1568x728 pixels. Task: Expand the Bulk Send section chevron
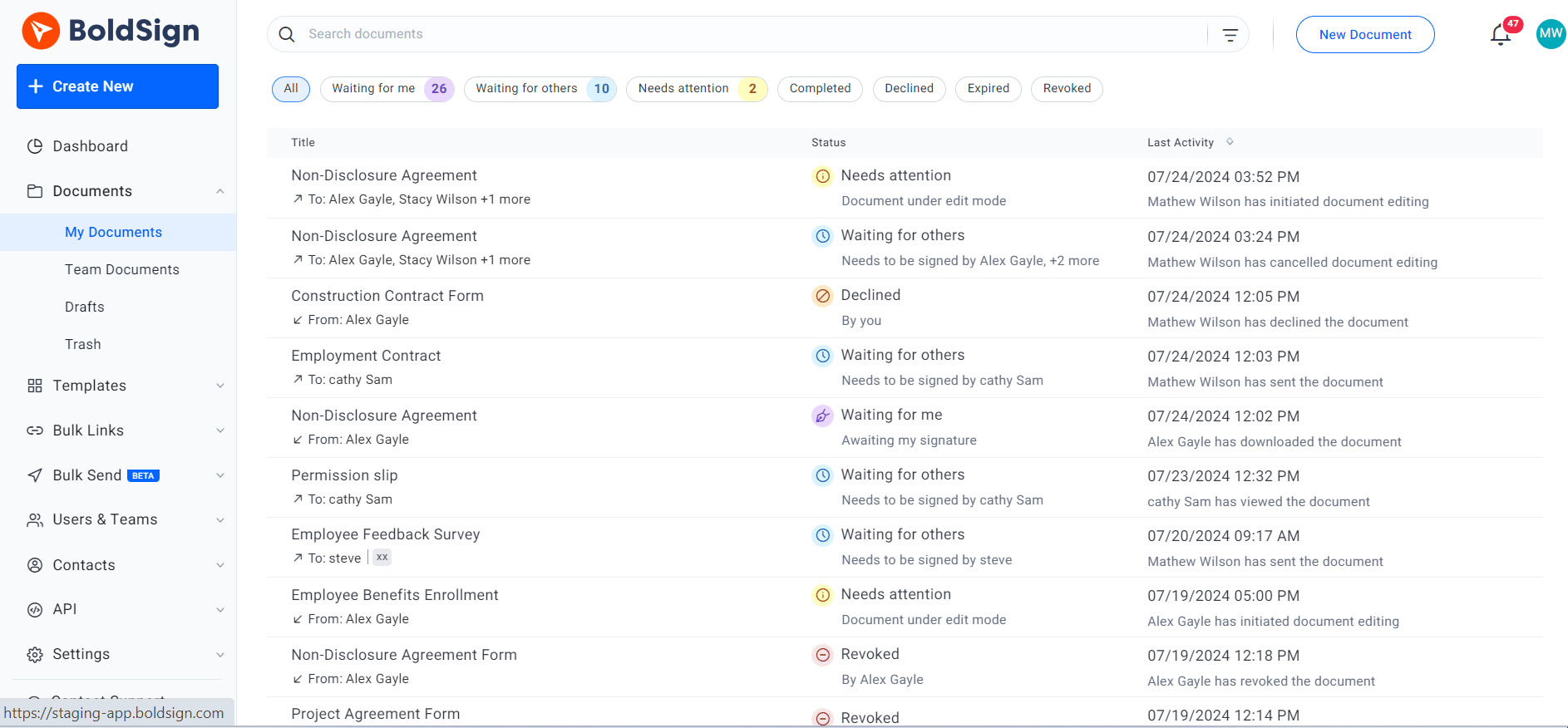tap(220, 475)
